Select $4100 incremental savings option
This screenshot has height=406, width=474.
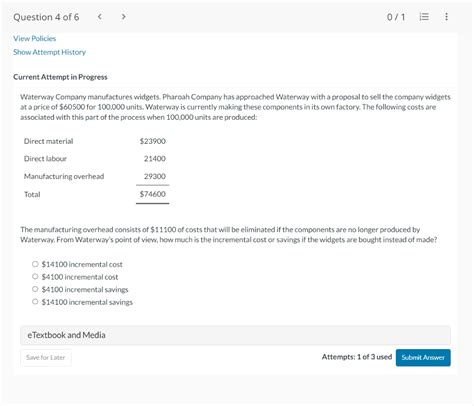35,289
